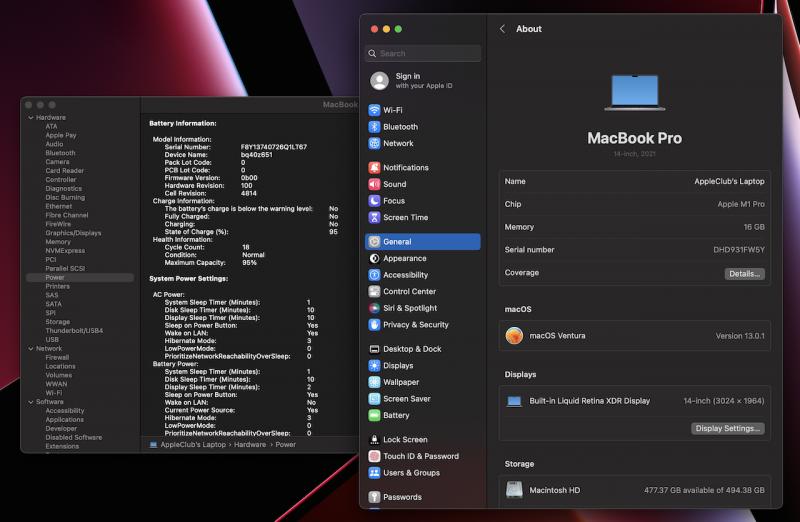The height and width of the screenshot is (522, 800).
Task: Open Display Settings… button
Action: (x=727, y=428)
